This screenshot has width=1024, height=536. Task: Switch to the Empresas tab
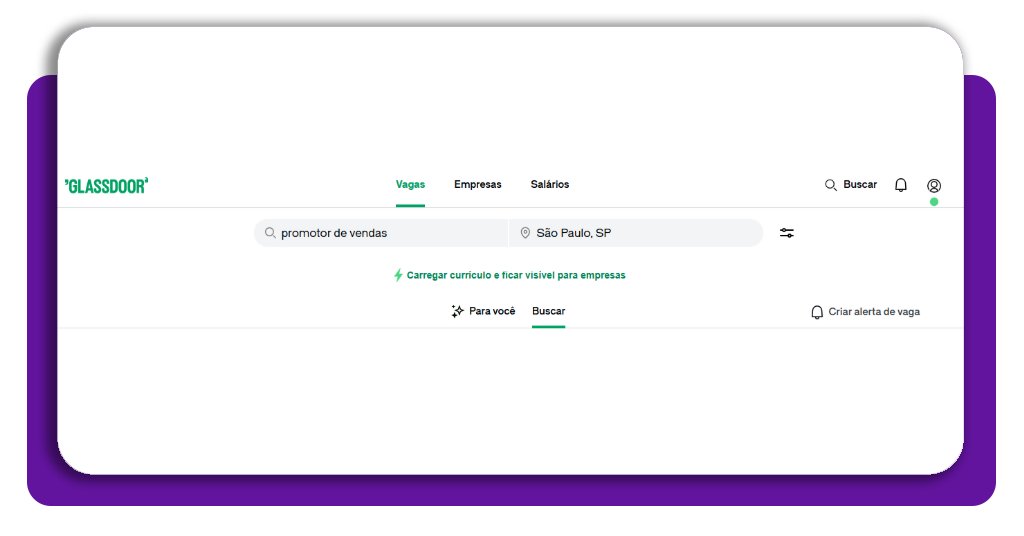477,184
